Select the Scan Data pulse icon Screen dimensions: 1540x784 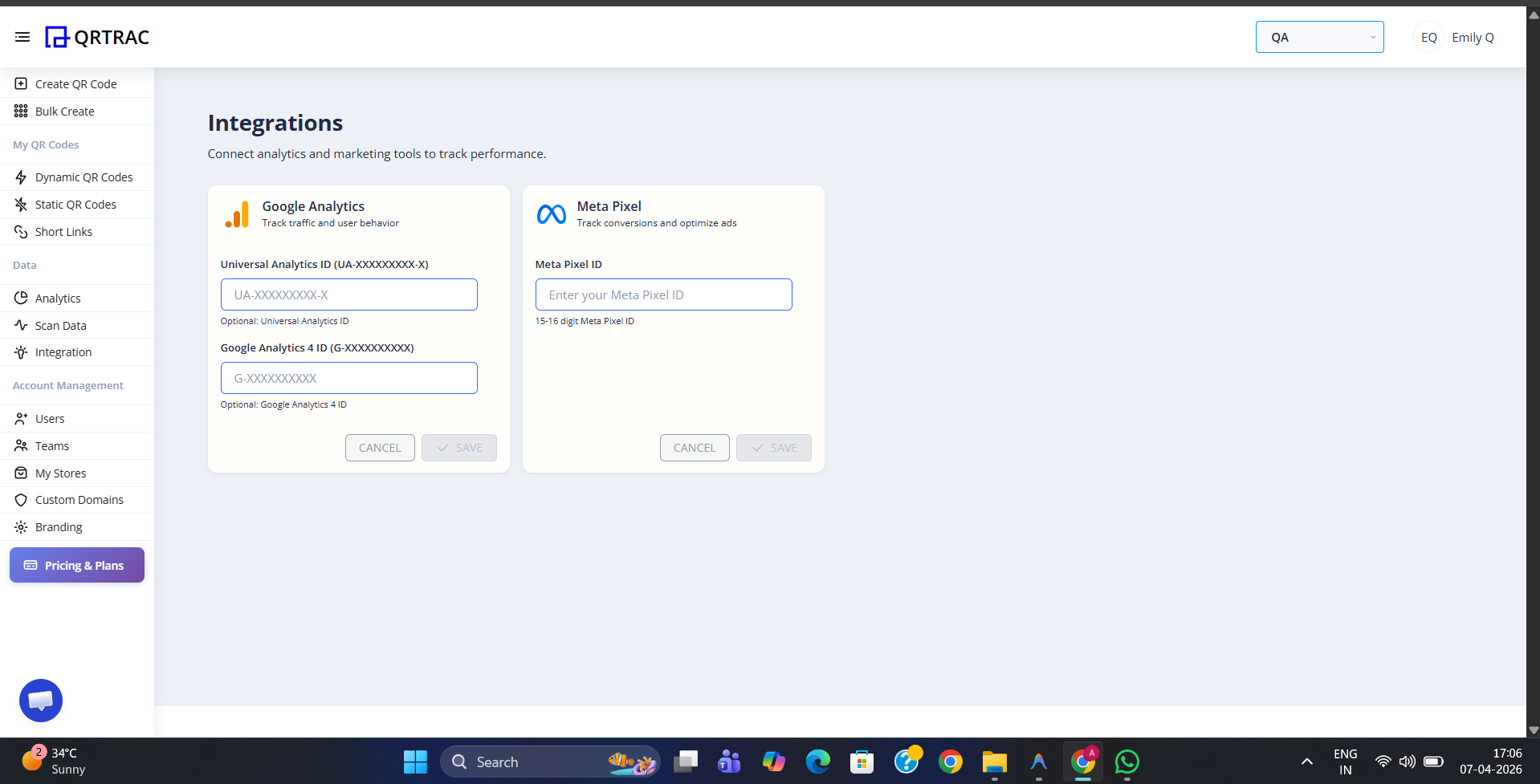tap(19, 325)
